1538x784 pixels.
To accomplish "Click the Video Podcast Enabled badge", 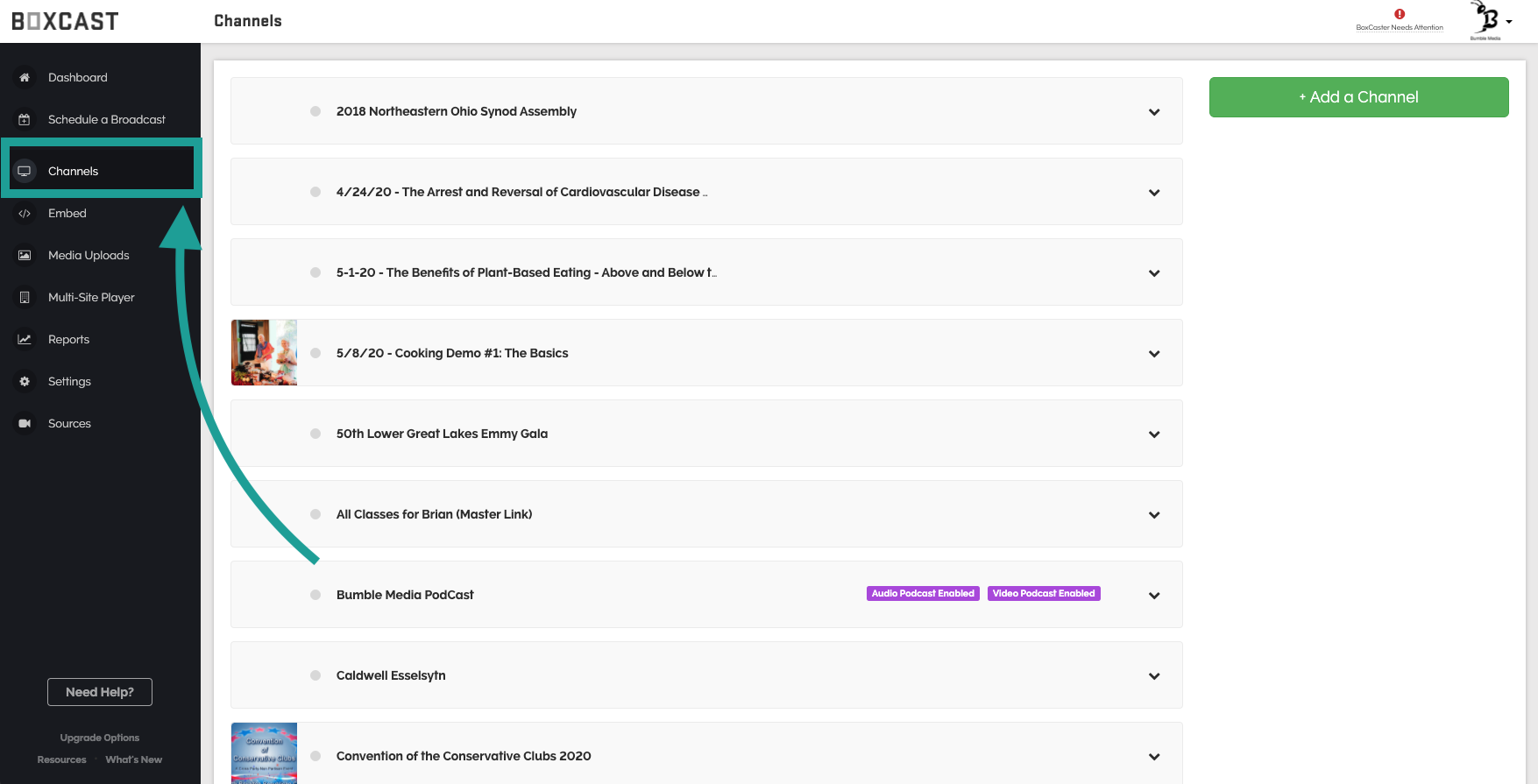I will click(x=1044, y=594).
